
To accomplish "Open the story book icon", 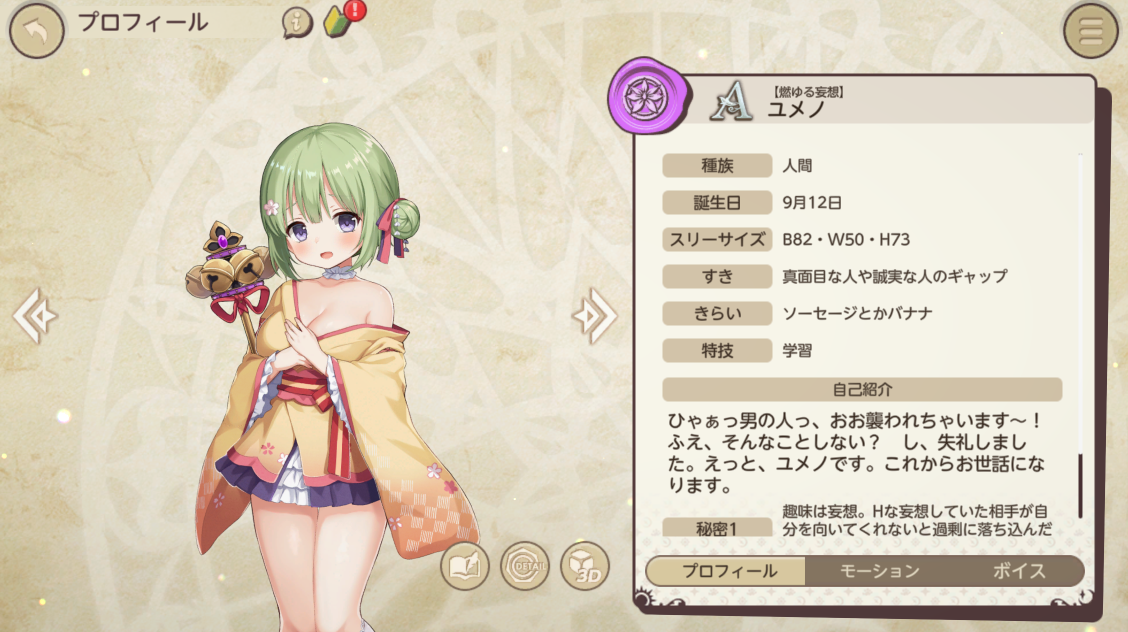I will click(464, 566).
